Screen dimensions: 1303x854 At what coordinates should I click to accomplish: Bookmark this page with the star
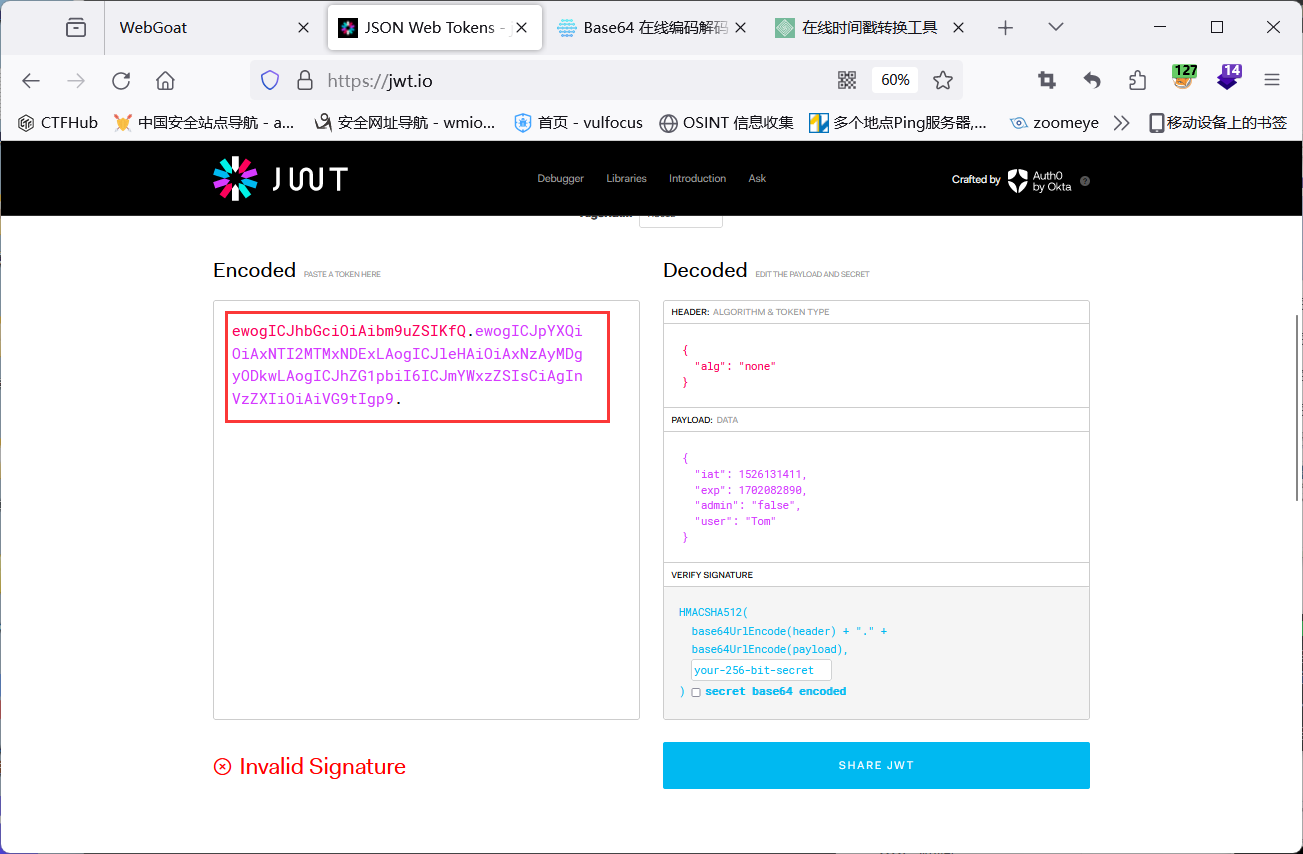(942, 81)
